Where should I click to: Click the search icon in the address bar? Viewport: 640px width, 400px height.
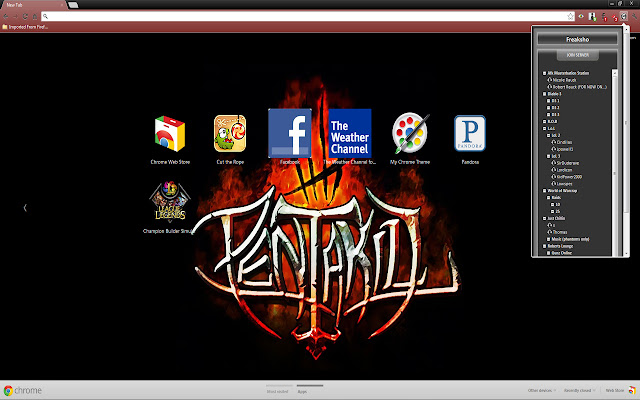click(45, 16)
